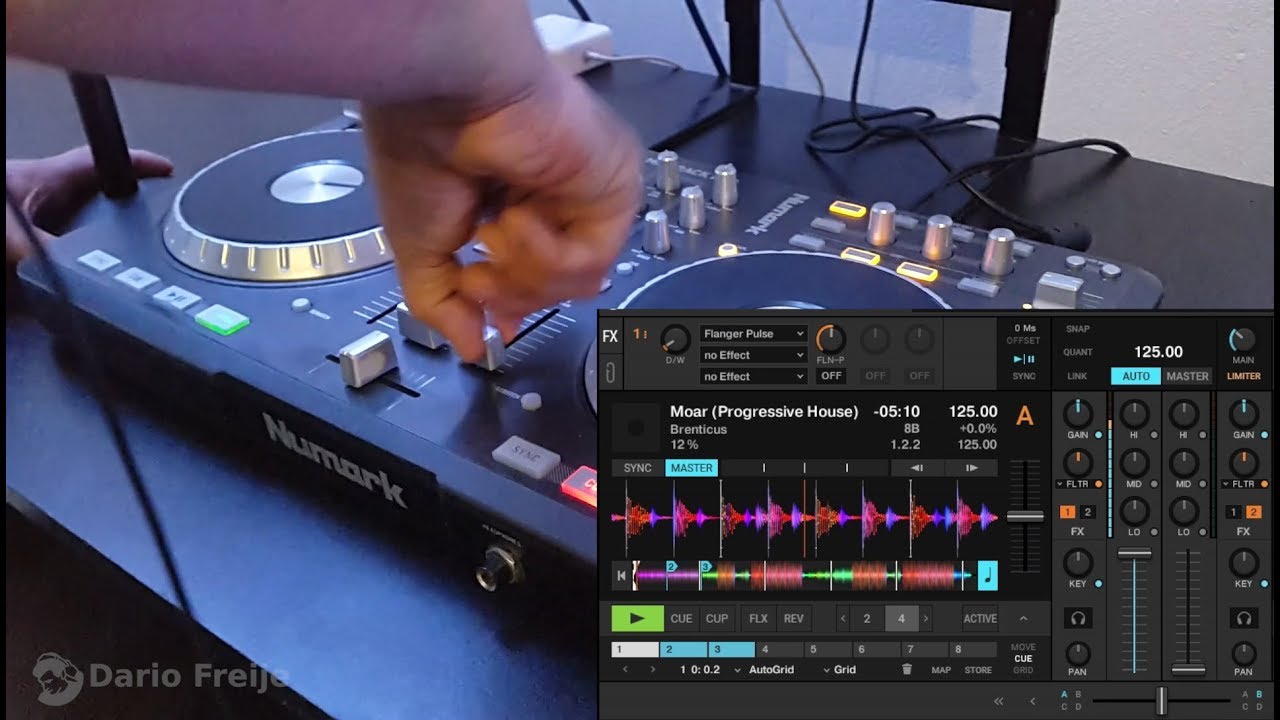Switch advanced panel to GRID
This screenshot has height=720, width=1280.
tap(1023, 670)
